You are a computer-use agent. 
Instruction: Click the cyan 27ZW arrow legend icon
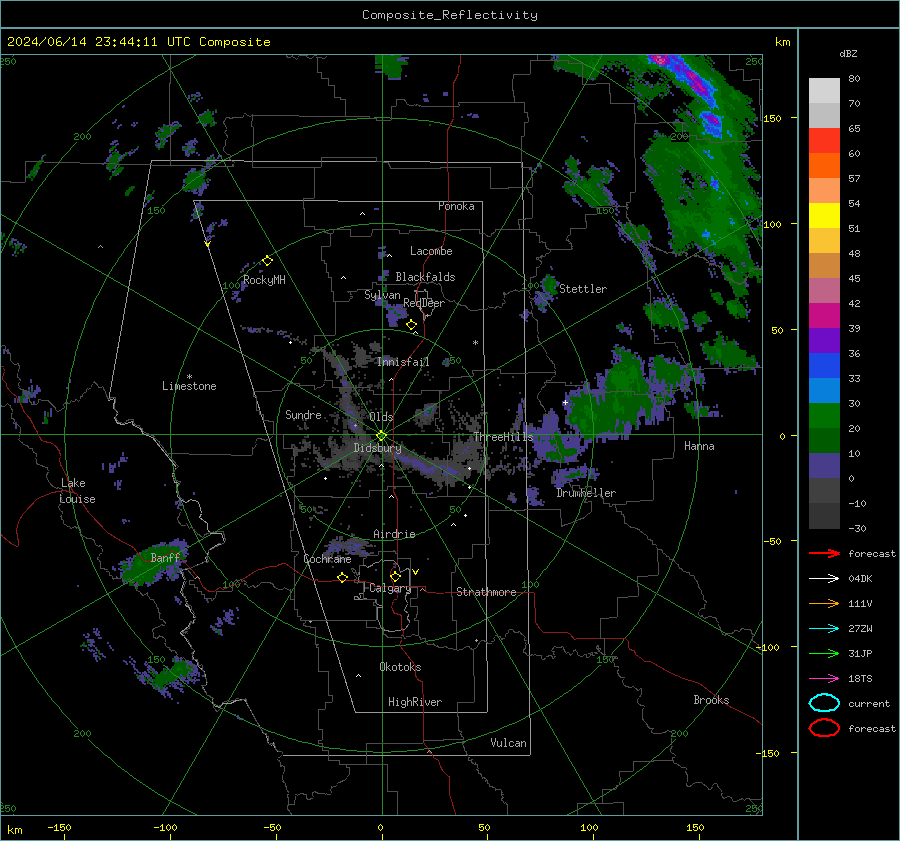pos(824,629)
